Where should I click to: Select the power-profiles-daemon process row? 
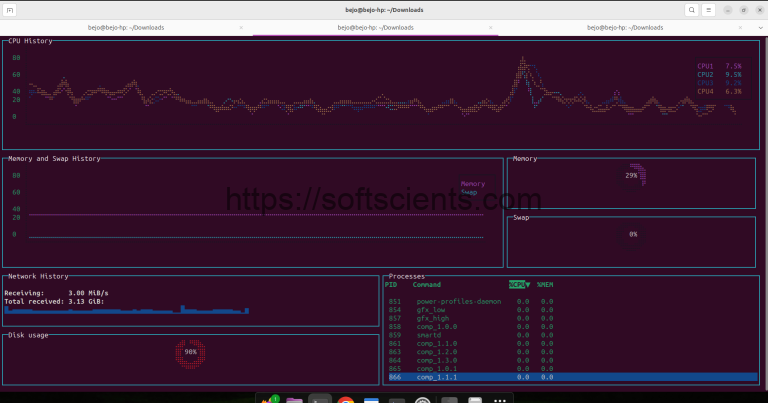[x=572, y=302]
